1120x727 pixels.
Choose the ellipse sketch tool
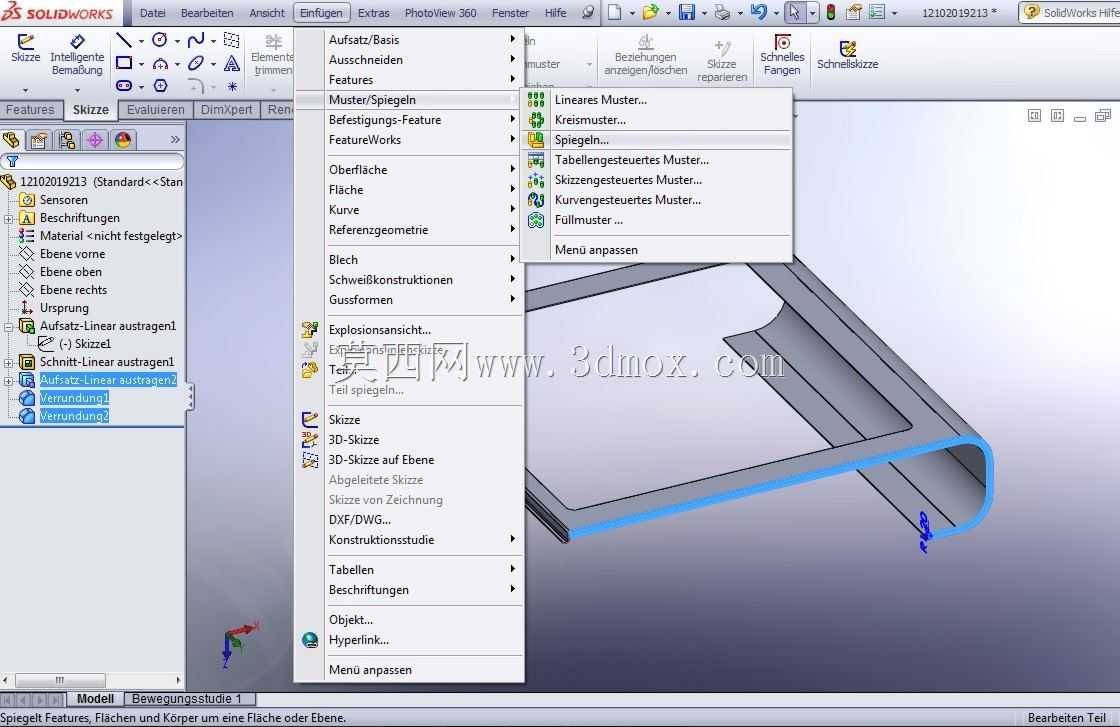click(x=196, y=64)
